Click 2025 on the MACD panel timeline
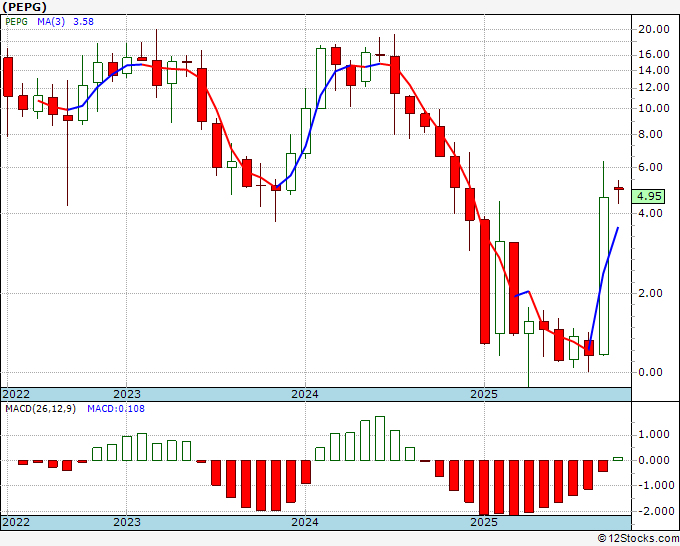Image resolution: width=680 pixels, height=546 pixels. pos(484,522)
